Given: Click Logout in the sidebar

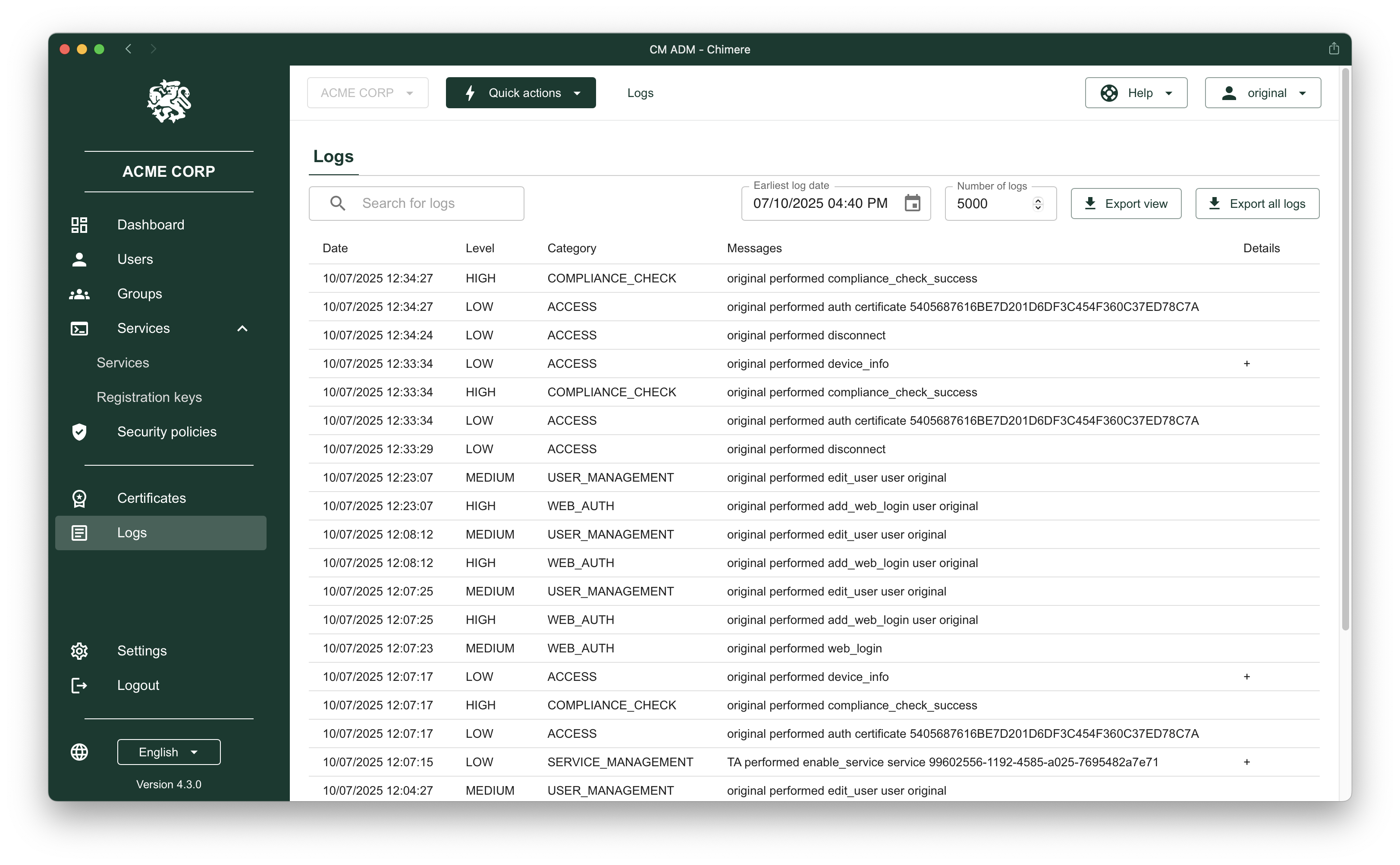Looking at the screenshot, I should (138, 685).
